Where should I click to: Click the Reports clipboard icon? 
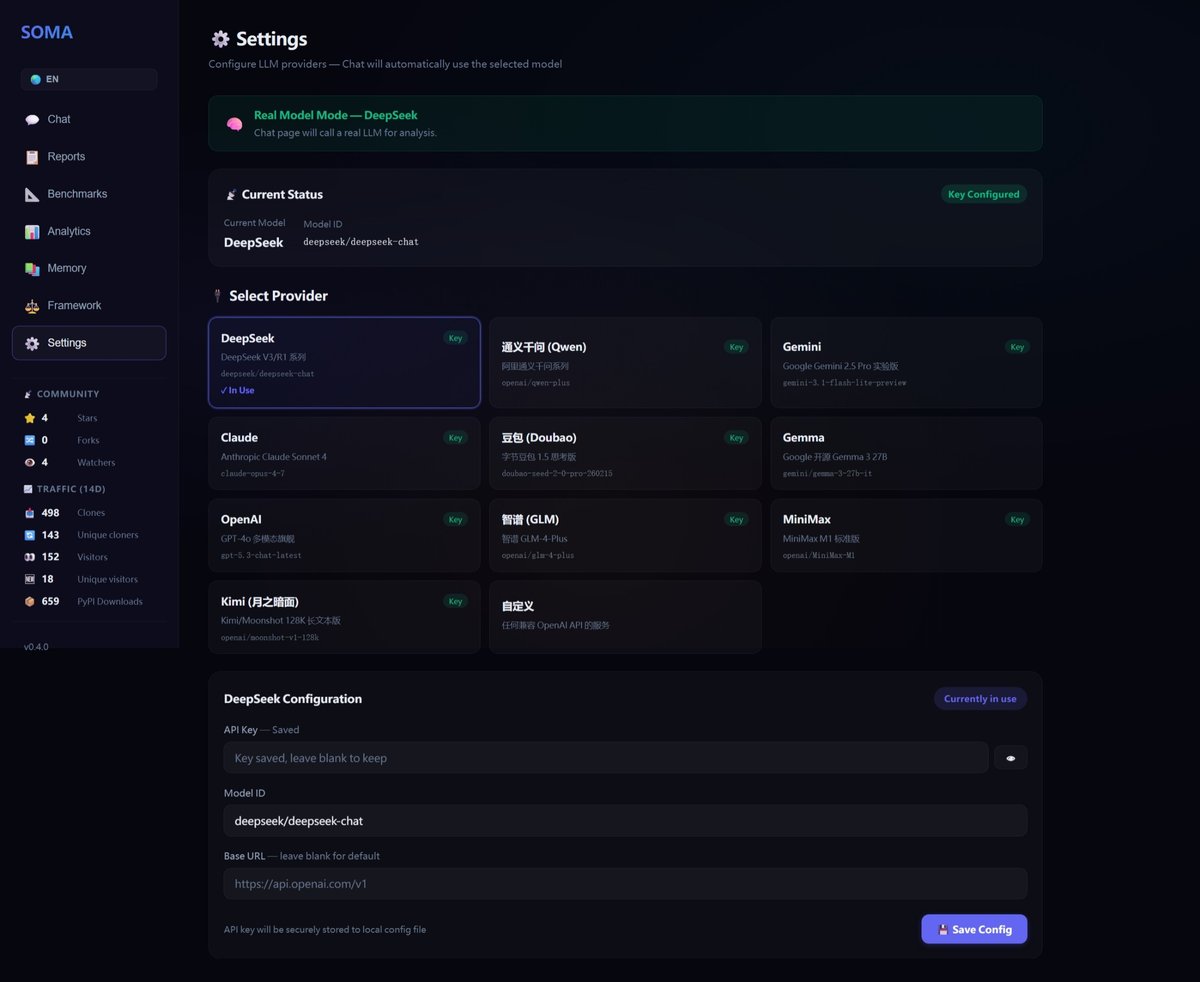tap(32, 157)
